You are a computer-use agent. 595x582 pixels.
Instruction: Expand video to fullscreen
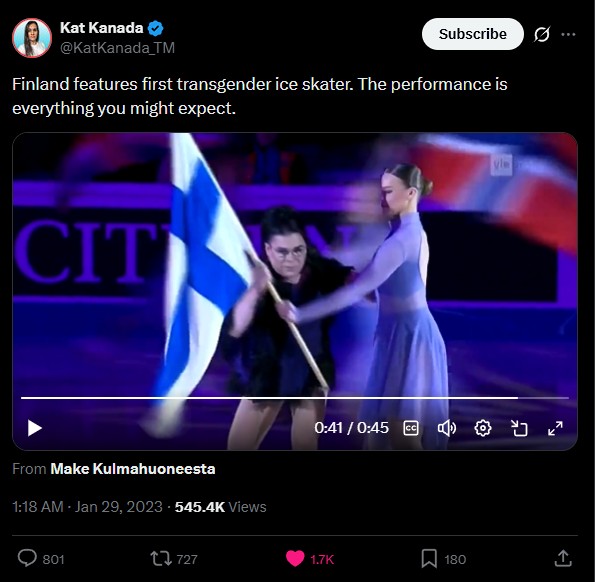coord(555,428)
